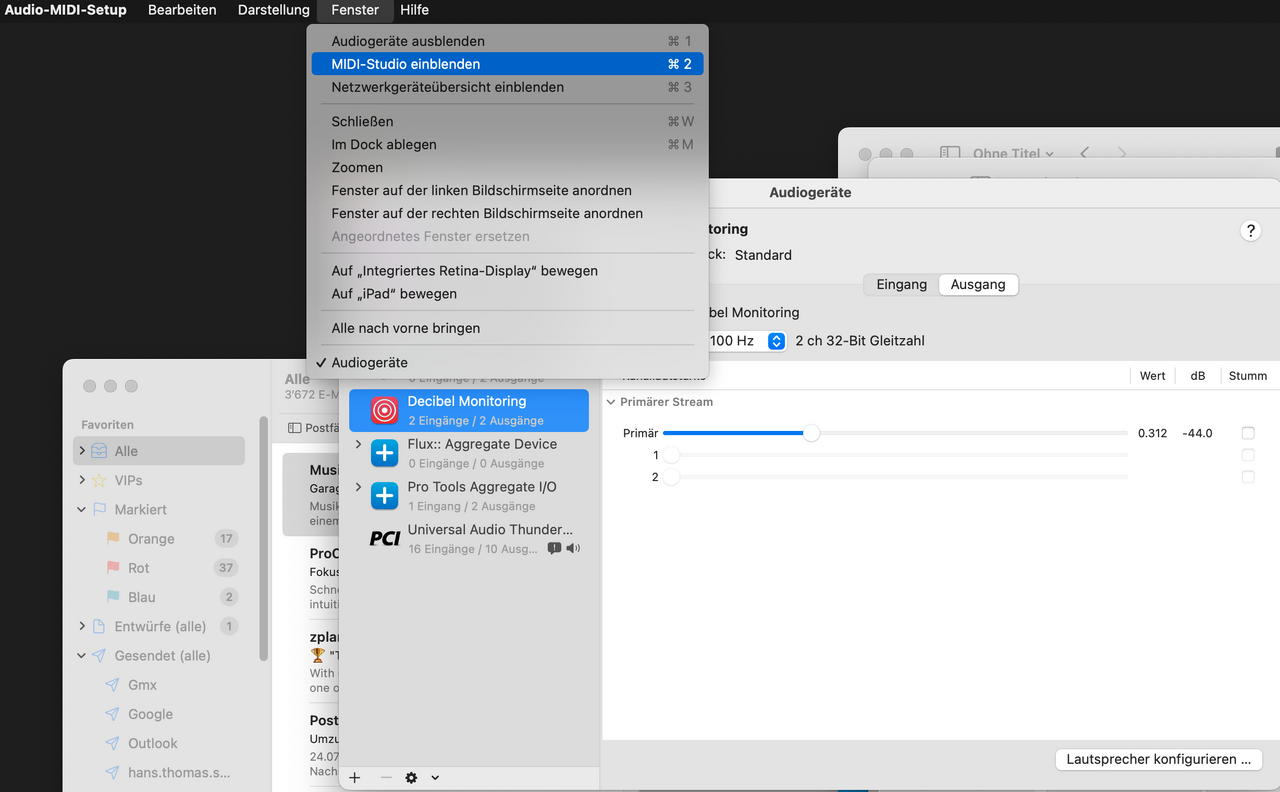This screenshot has width=1280, height=792.
Task: Select the Decibel Monitoring device icon
Action: 385,410
